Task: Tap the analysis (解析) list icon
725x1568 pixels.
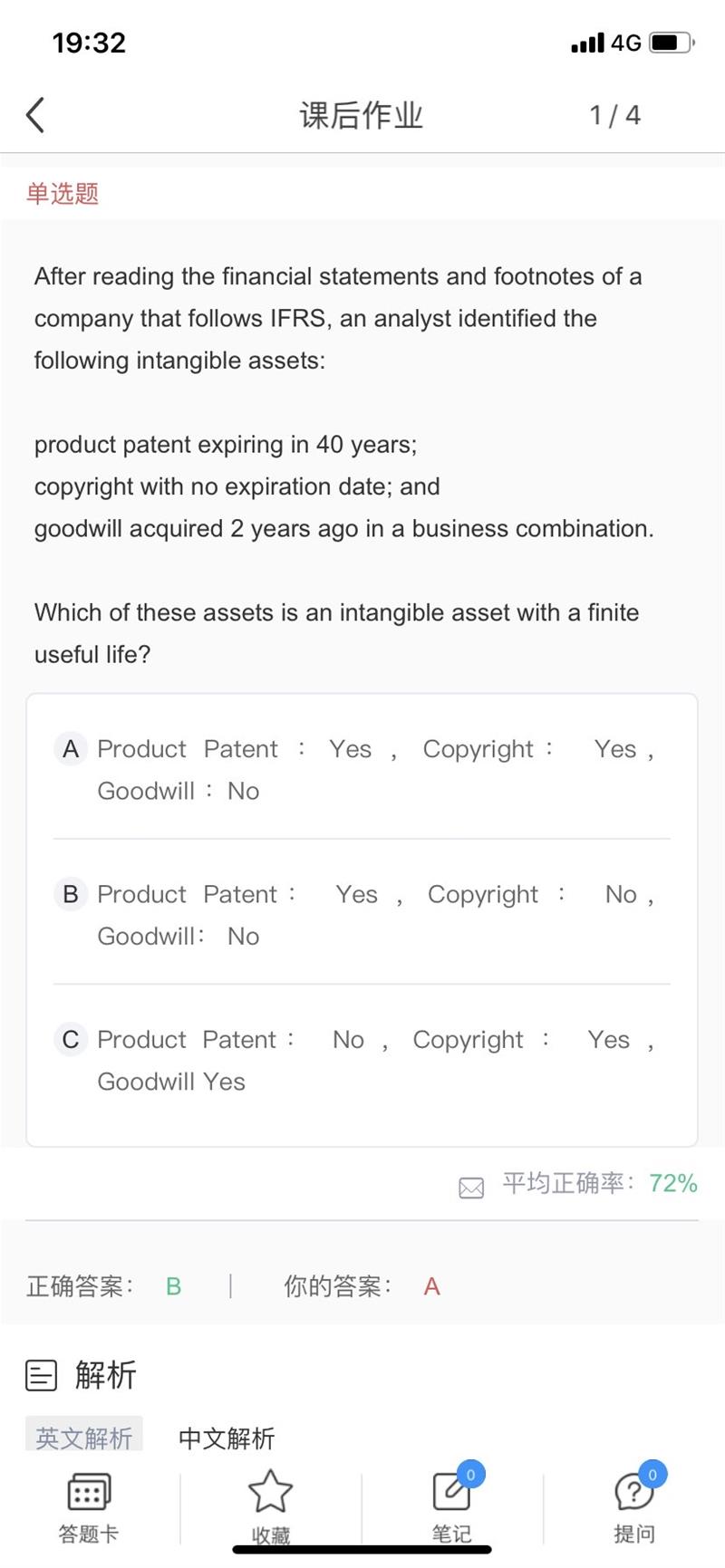Action: (x=41, y=1375)
